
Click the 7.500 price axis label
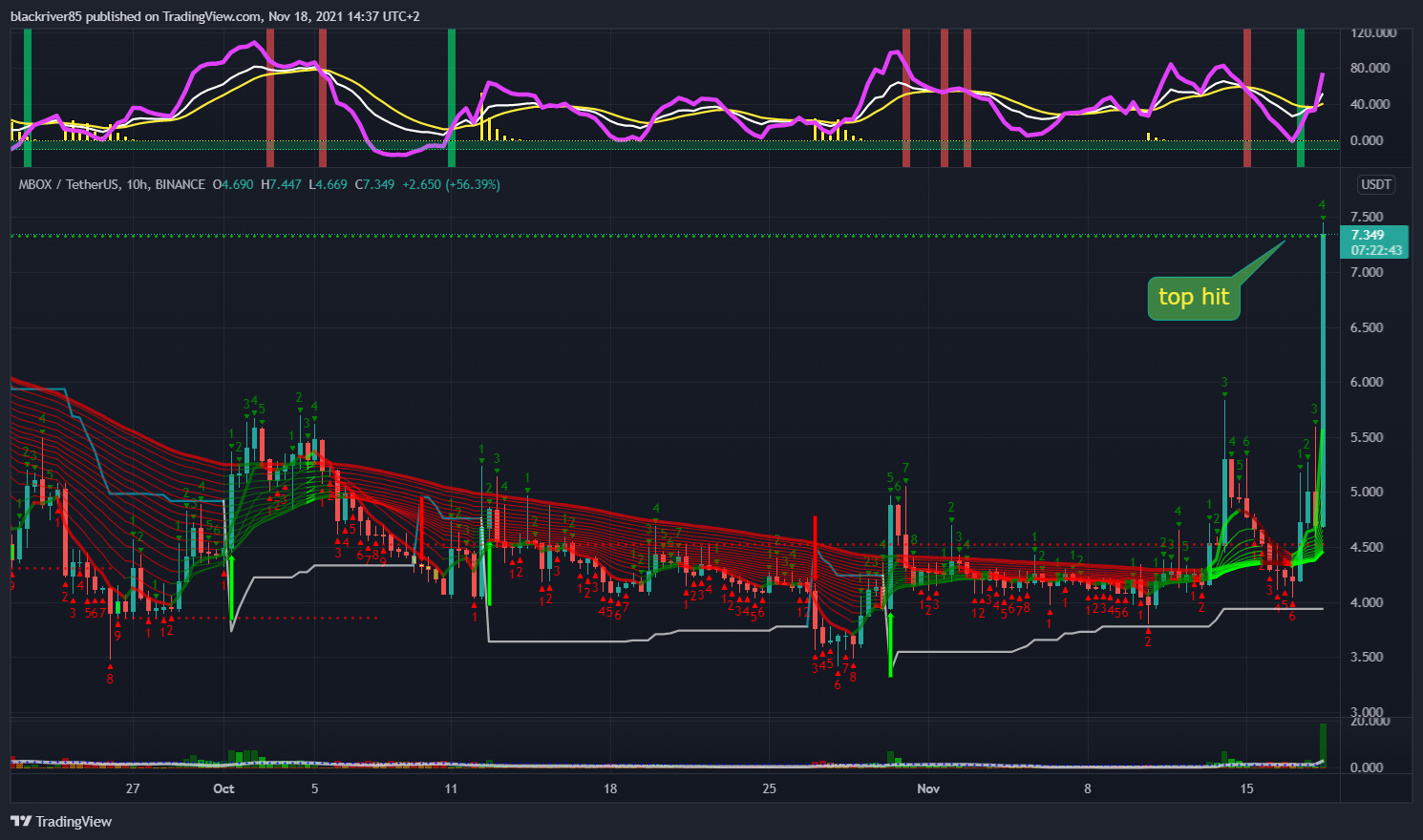point(1368,218)
